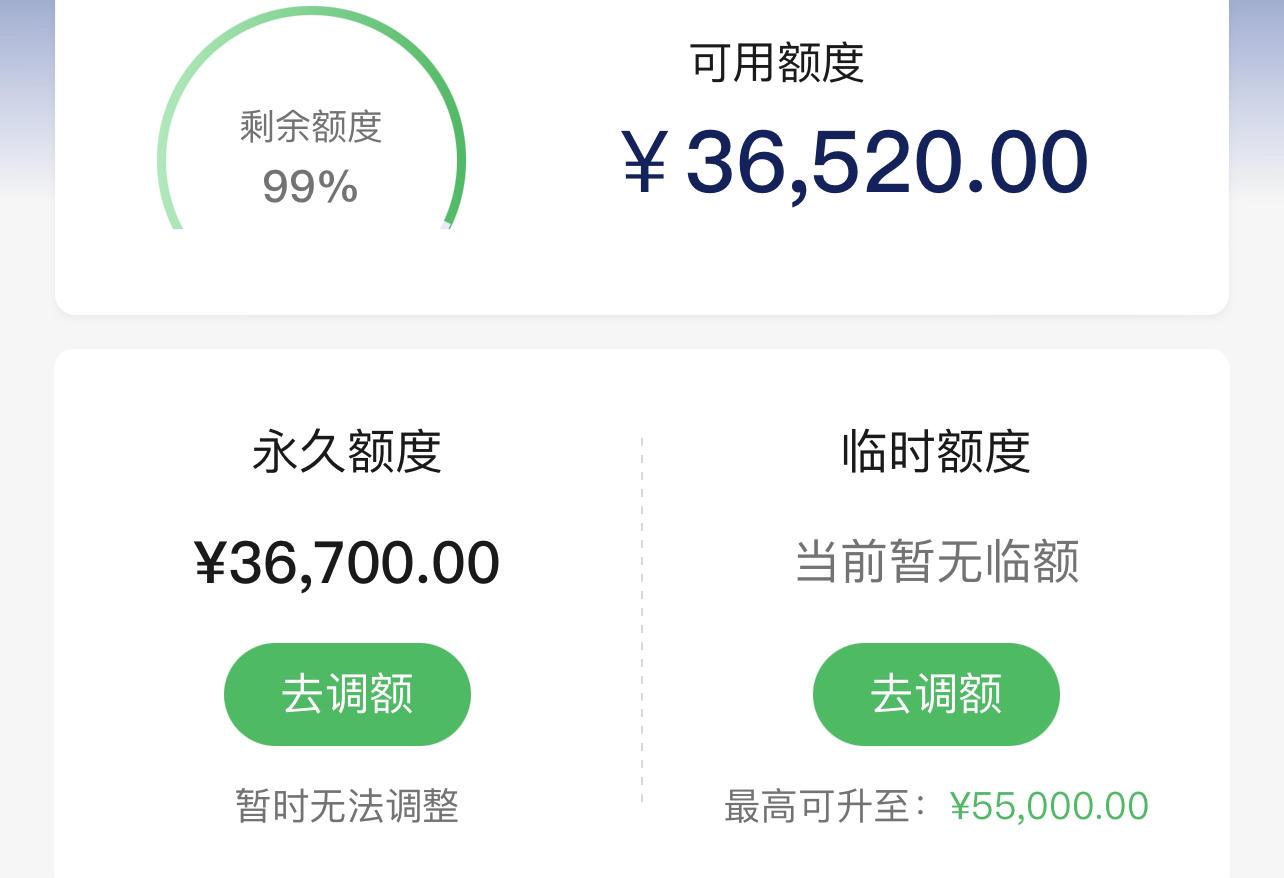Tap the 暂时无法调整 notice text

(347, 806)
